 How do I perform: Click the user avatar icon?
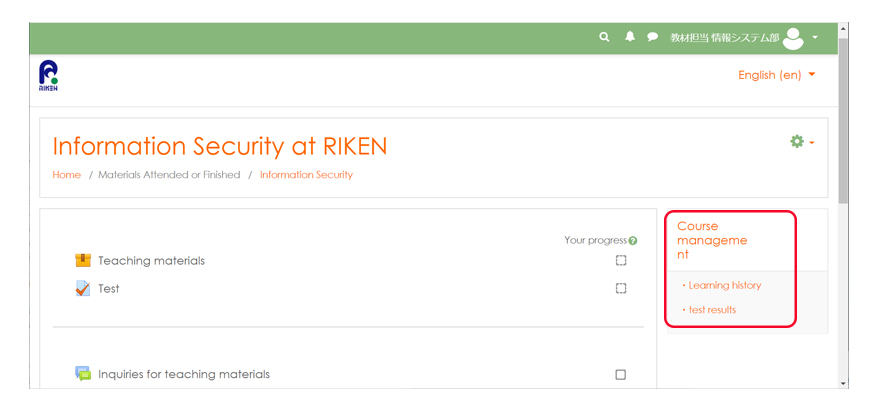[793, 37]
